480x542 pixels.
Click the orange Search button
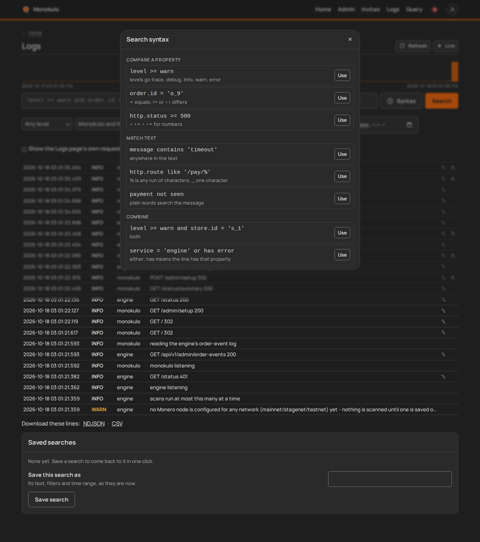[x=442, y=101]
